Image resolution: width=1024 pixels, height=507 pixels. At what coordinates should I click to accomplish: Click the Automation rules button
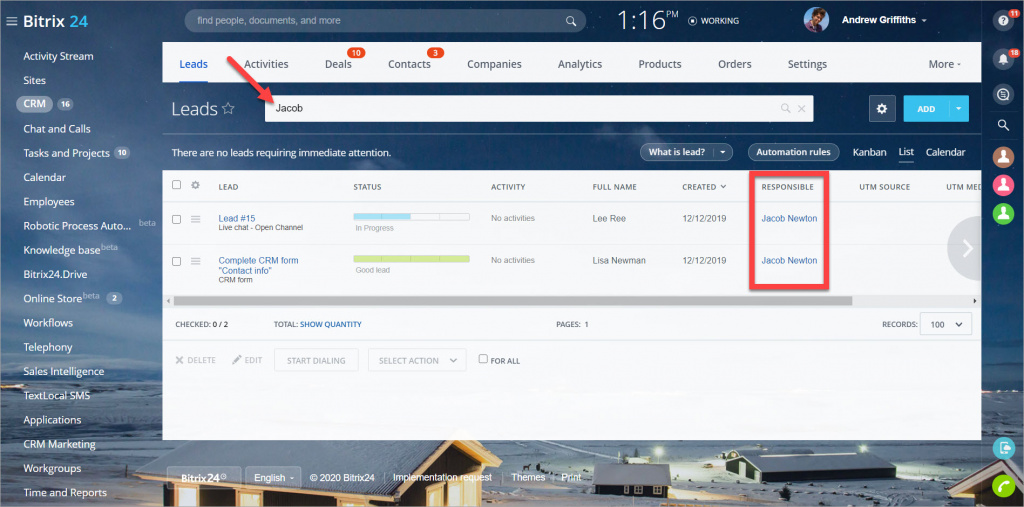pos(793,152)
